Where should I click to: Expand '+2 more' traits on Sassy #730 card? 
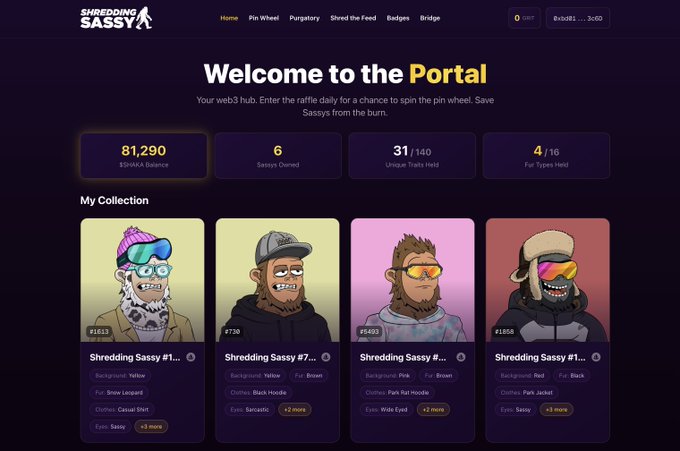(x=295, y=409)
